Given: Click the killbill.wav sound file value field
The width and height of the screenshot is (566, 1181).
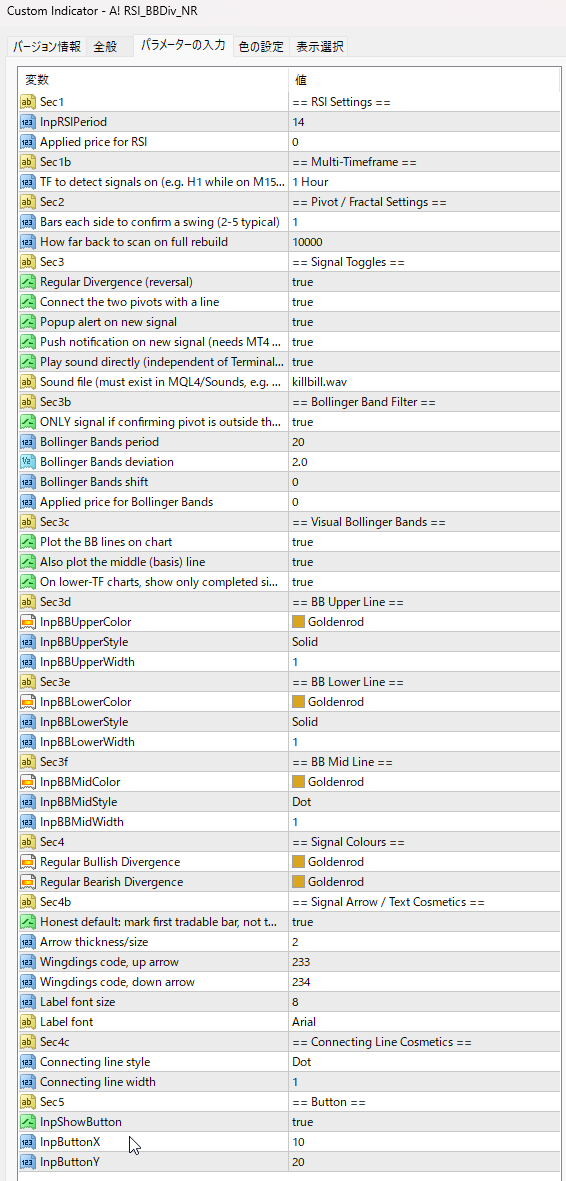Looking at the screenshot, I should (424, 382).
